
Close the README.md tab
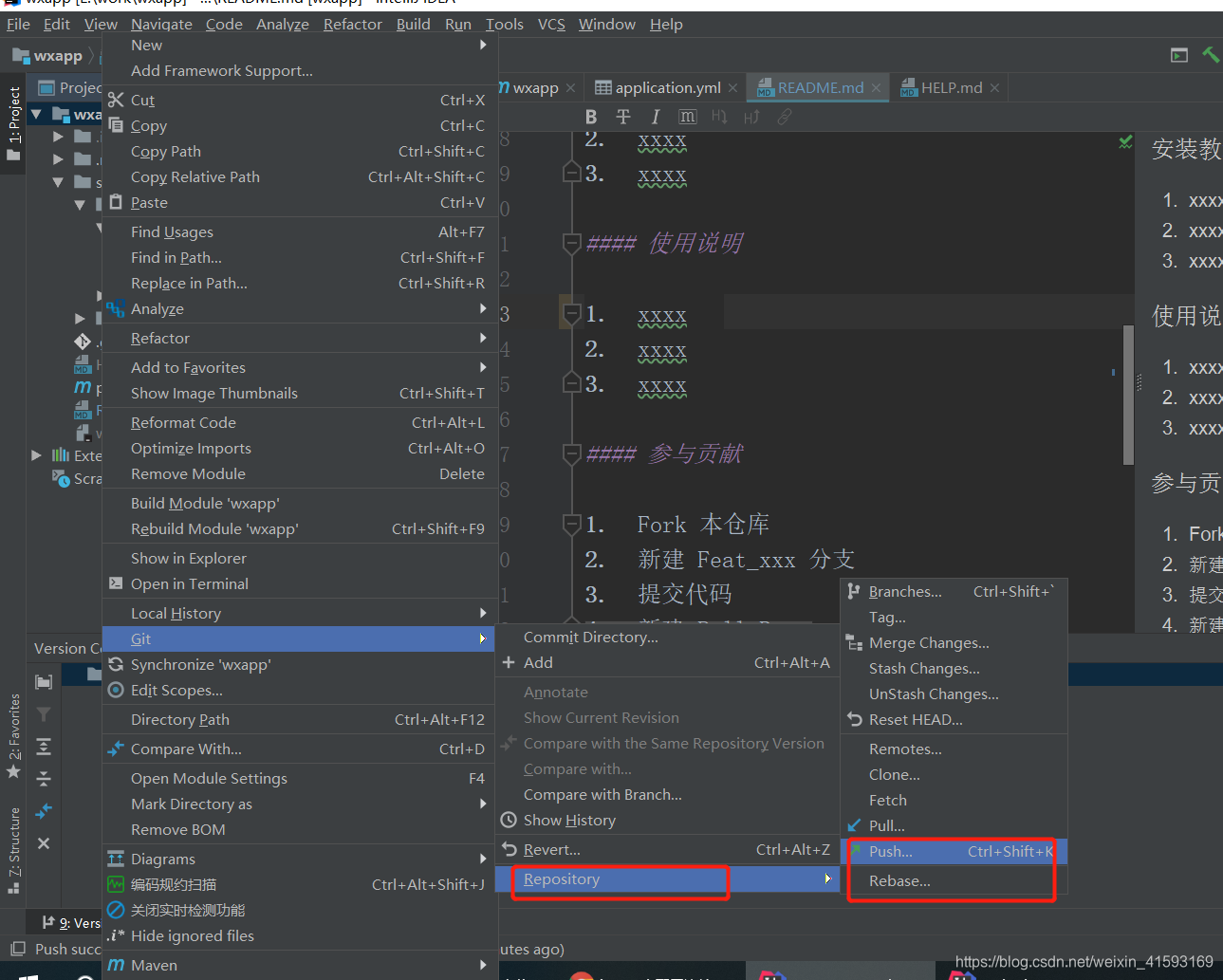click(876, 88)
